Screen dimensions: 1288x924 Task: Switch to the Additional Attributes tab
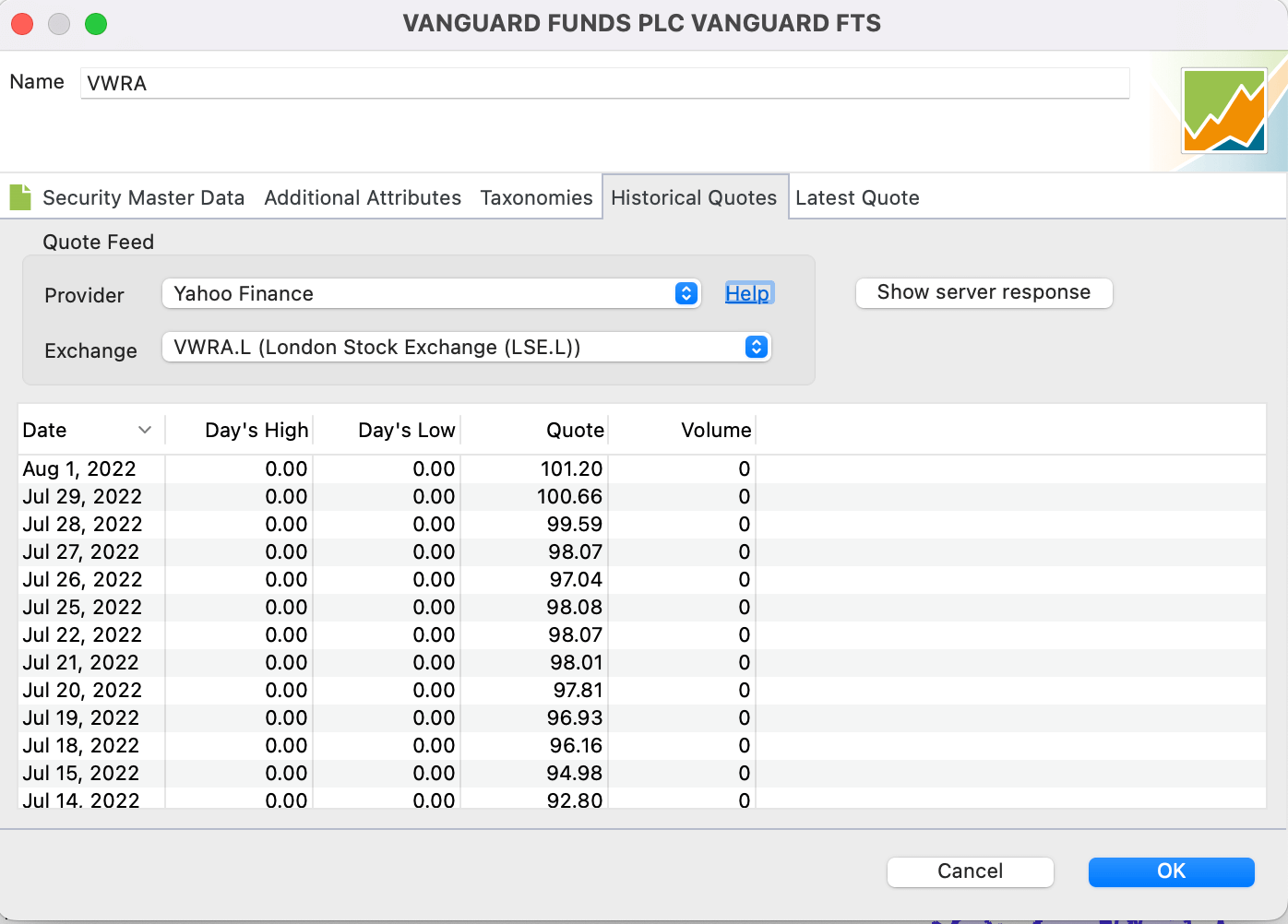click(363, 197)
